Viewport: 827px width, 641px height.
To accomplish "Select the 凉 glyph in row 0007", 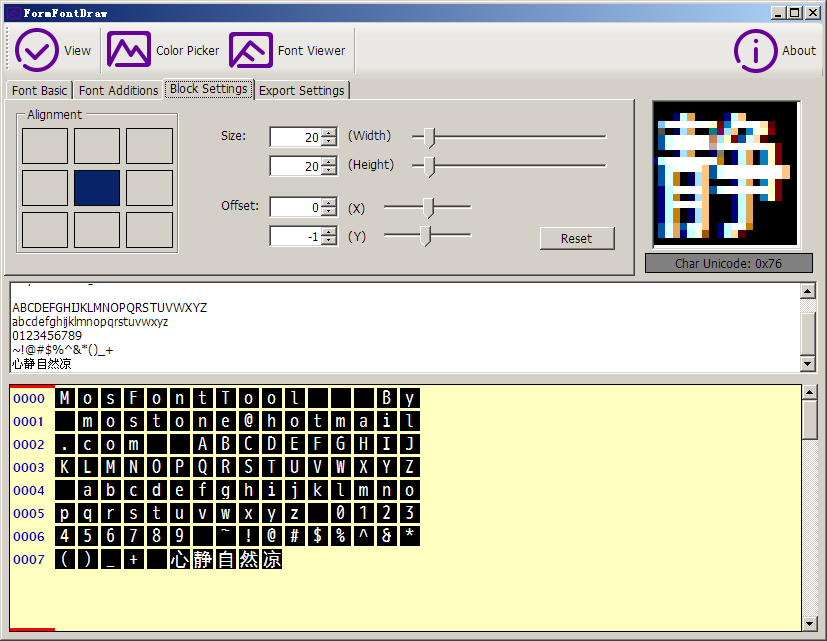I will point(272,559).
